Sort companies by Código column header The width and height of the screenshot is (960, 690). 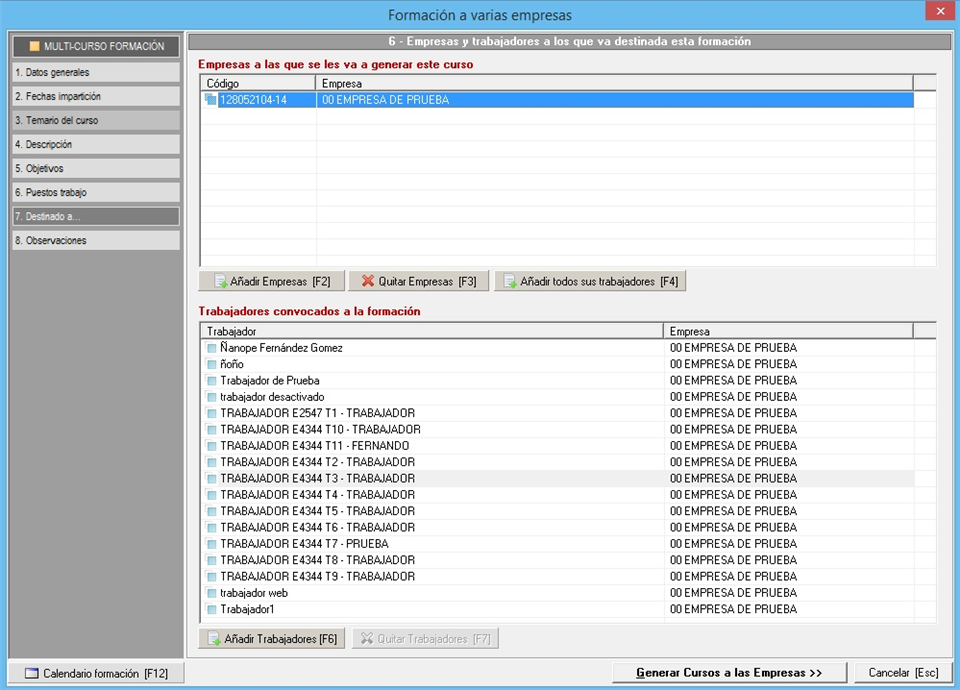(257, 84)
